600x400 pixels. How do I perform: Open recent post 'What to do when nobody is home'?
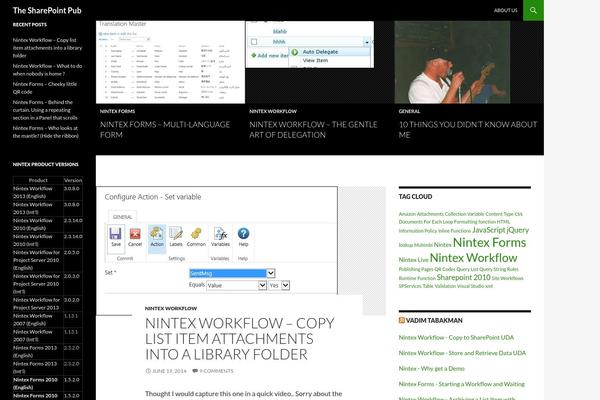pyautogui.click(x=47, y=70)
